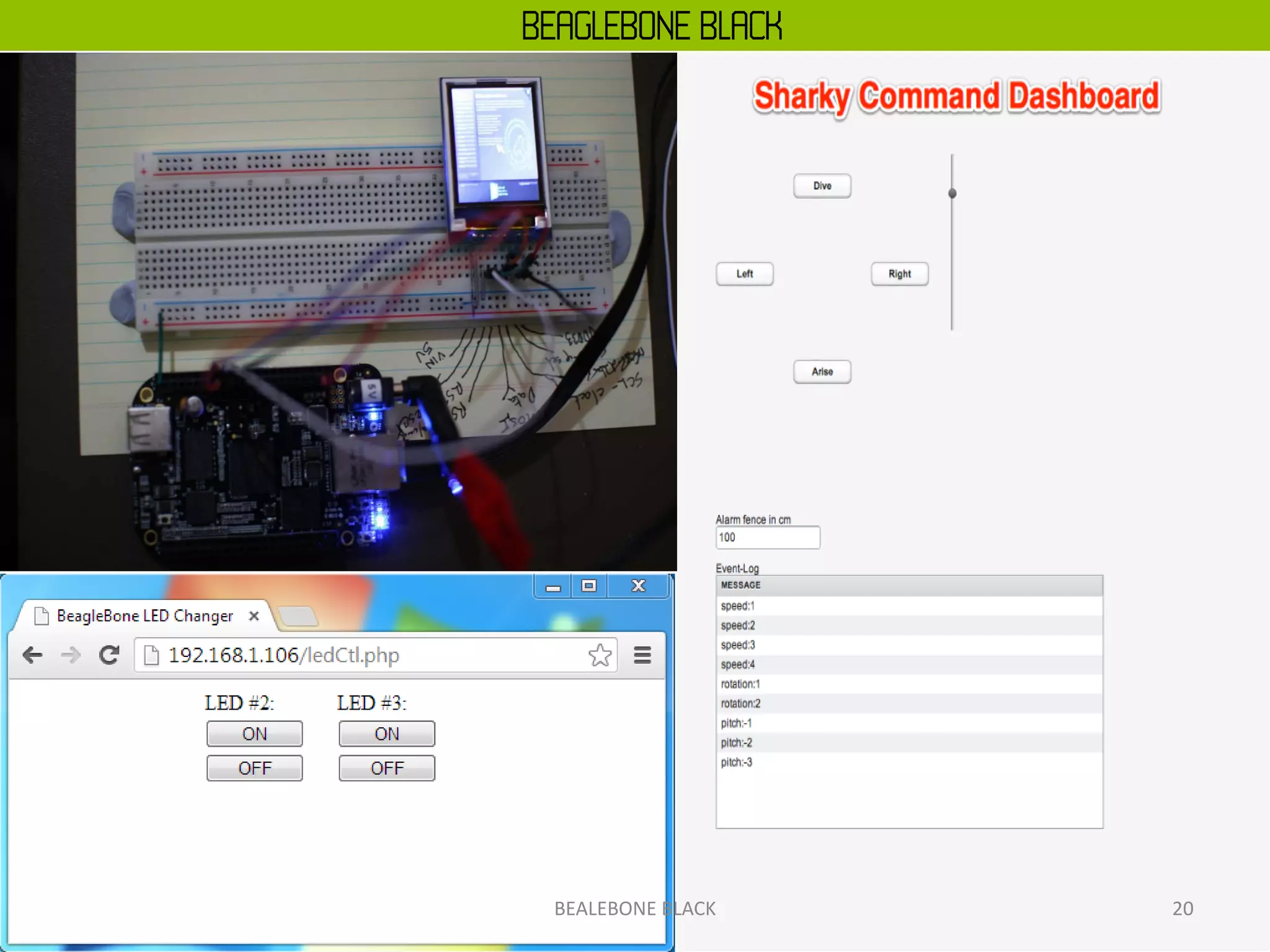This screenshot has width=1270, height=952.
Task: Maximize the browser window
Action: [589, 586]
